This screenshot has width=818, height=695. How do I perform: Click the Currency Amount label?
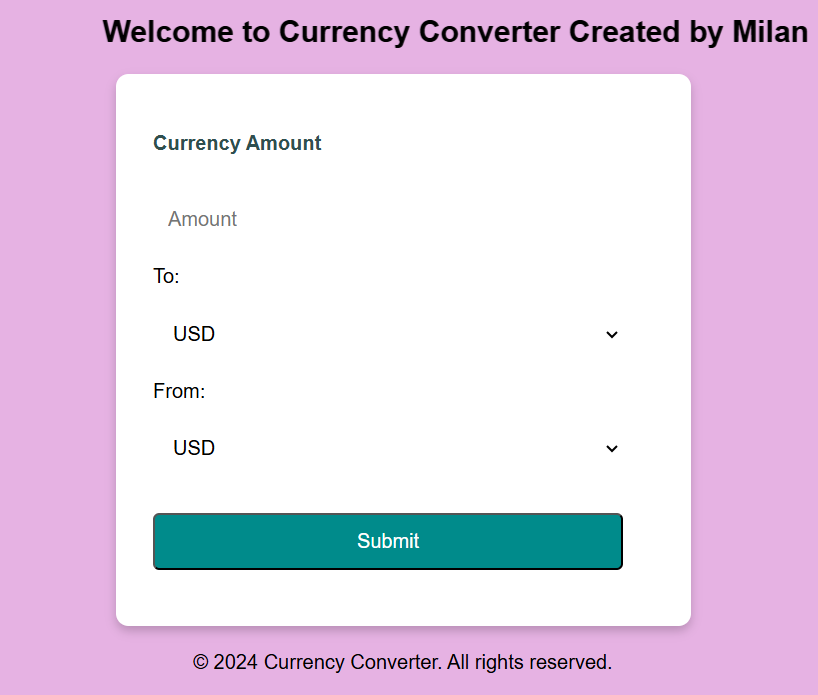(x=237, y=143)
